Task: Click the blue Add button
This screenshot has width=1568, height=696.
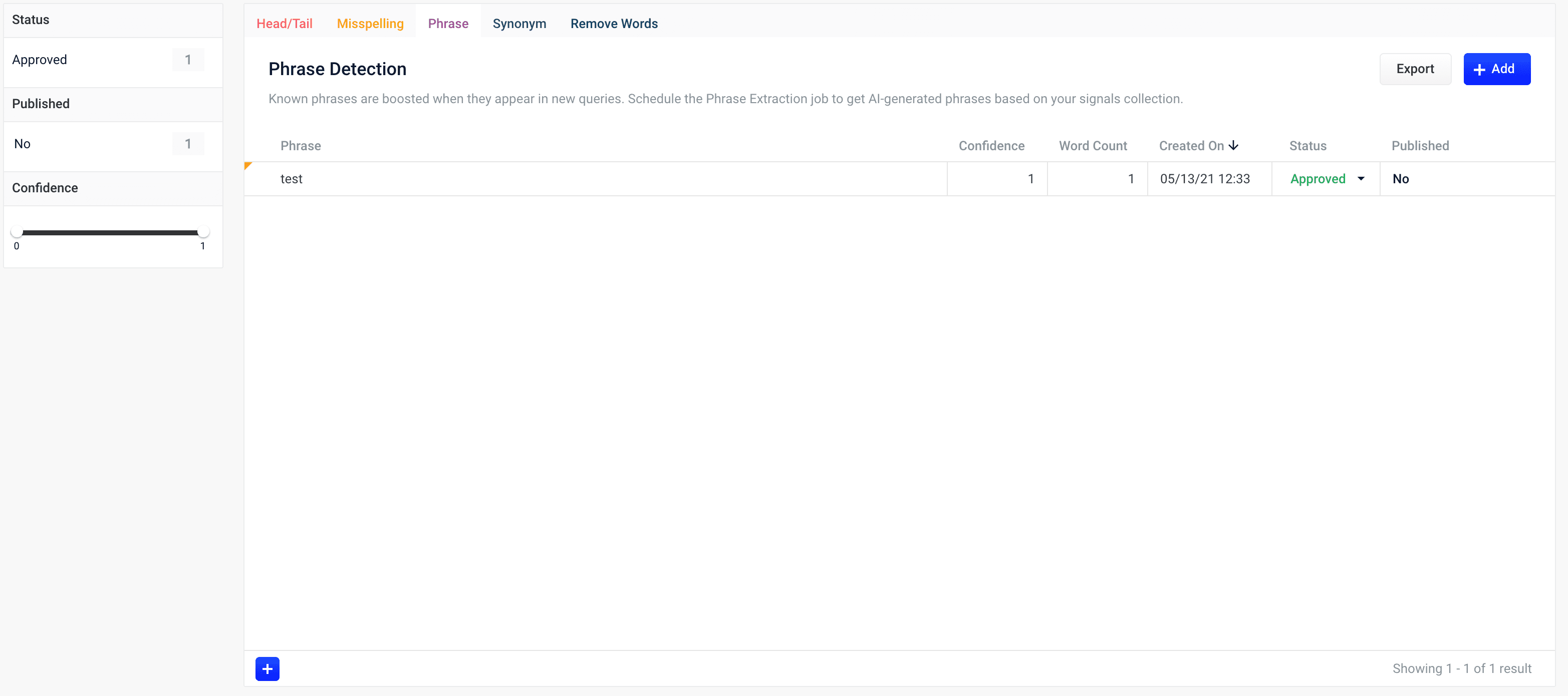Action: click(1496, 69)
